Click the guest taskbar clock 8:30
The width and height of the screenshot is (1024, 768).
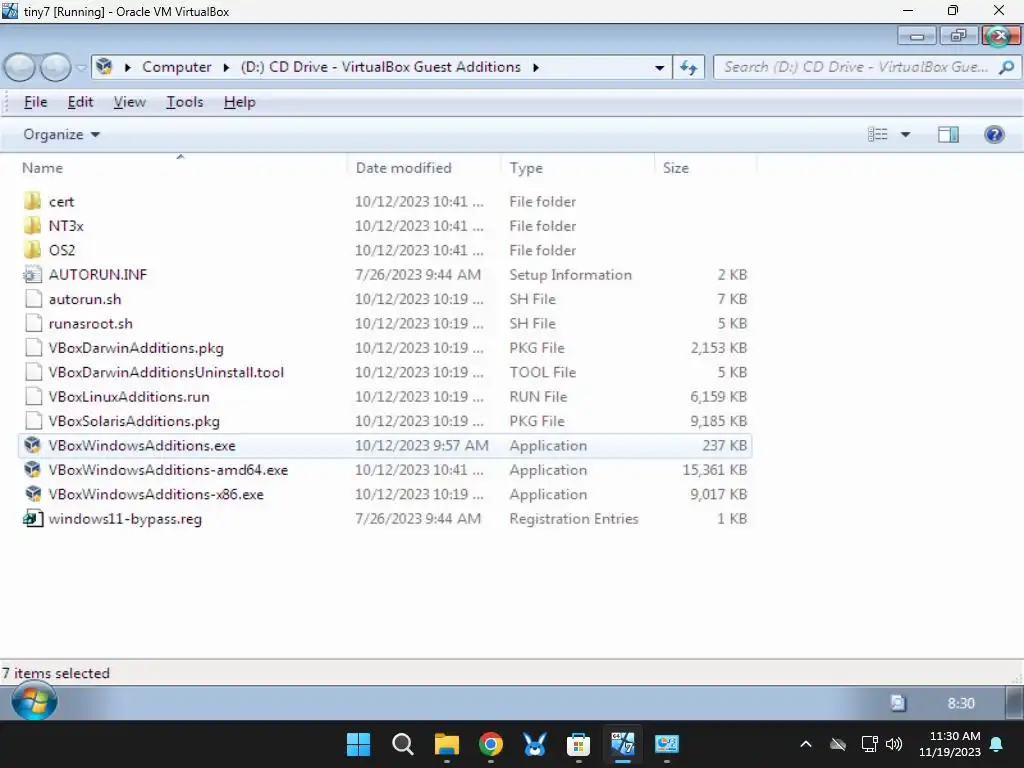coord(961,703)
